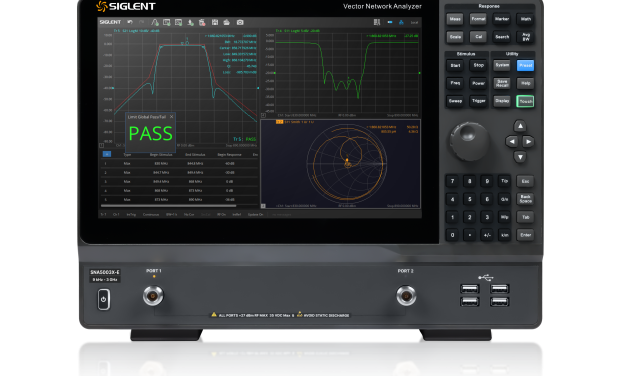The image size is (627, 376).
Task: Push the System utility key
Action: tap(502, 65)
